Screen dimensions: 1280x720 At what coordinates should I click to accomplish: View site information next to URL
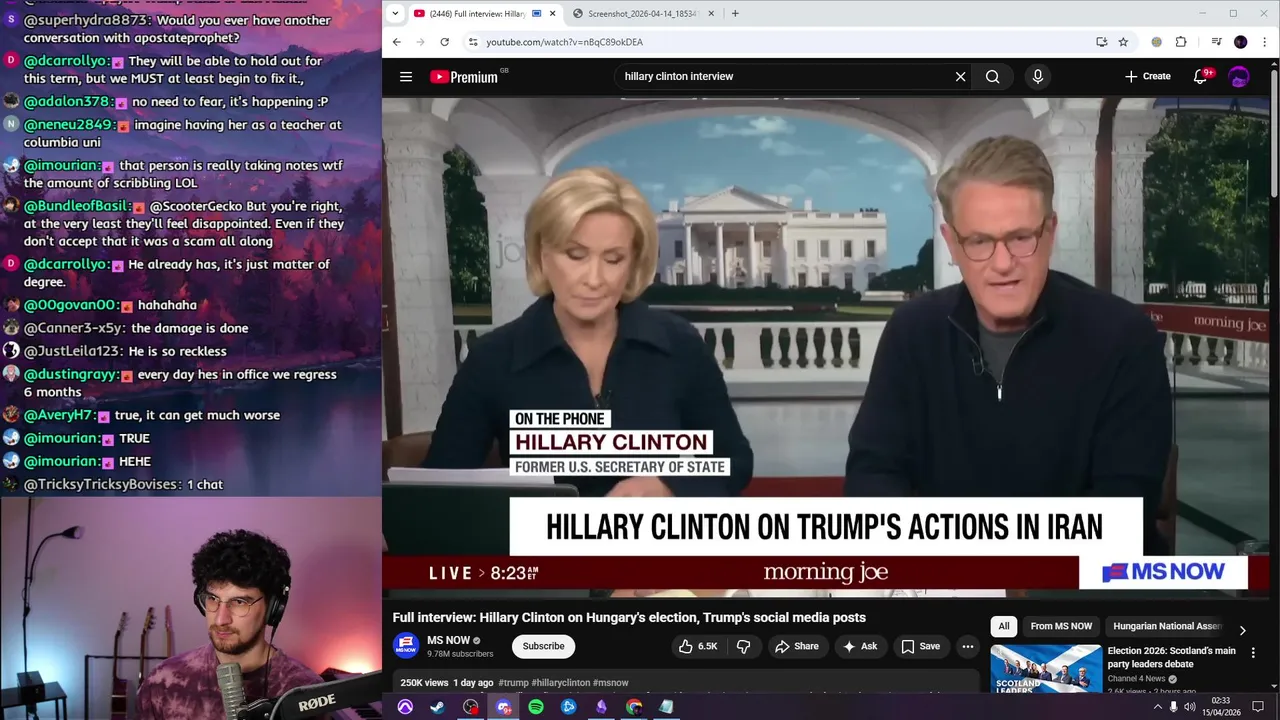[x=473, y=42]
